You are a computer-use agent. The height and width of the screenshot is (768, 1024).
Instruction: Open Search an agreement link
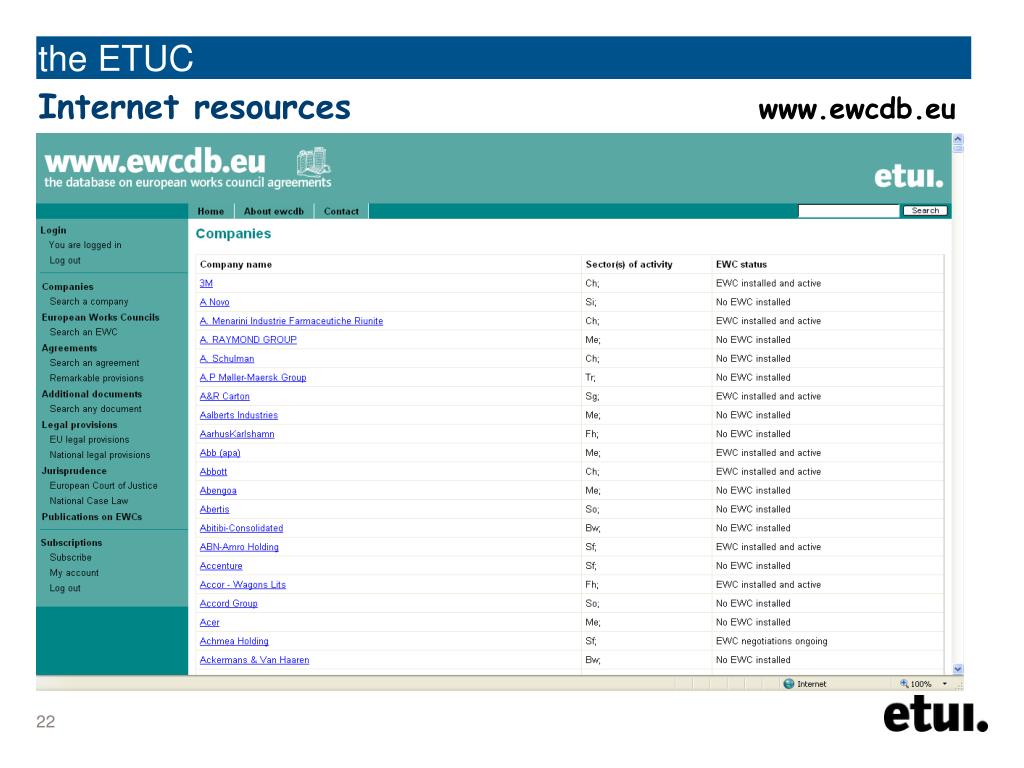95,362
